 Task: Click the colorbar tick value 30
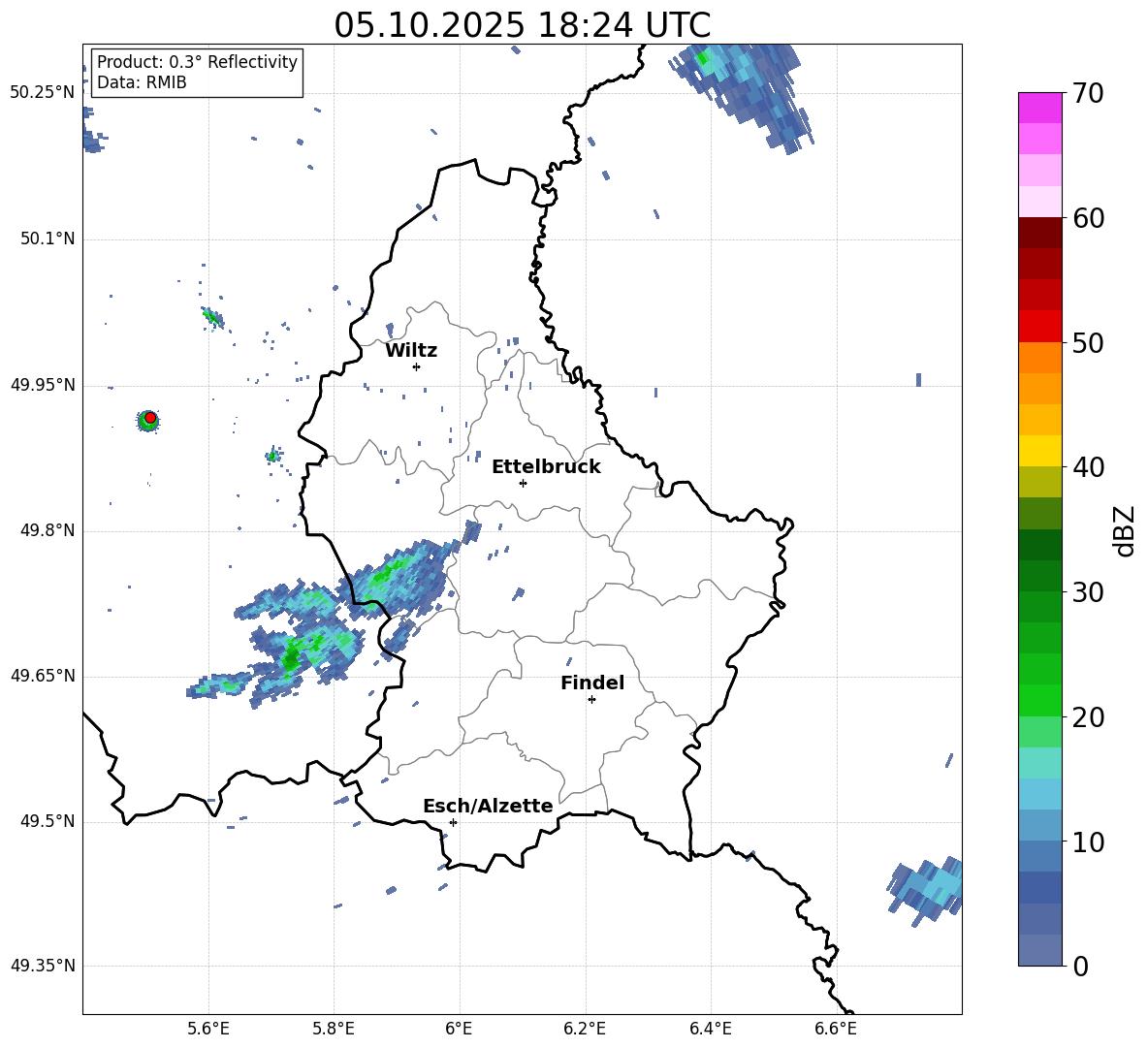pos(1088,592)
